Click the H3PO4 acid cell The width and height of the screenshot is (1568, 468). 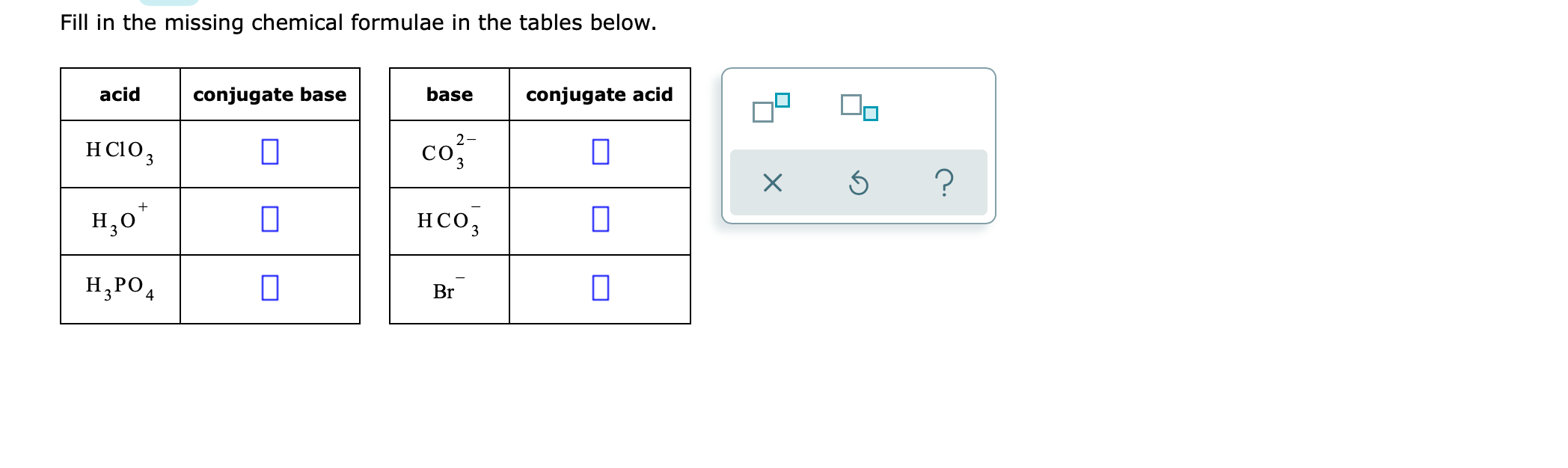pos(120,289)
